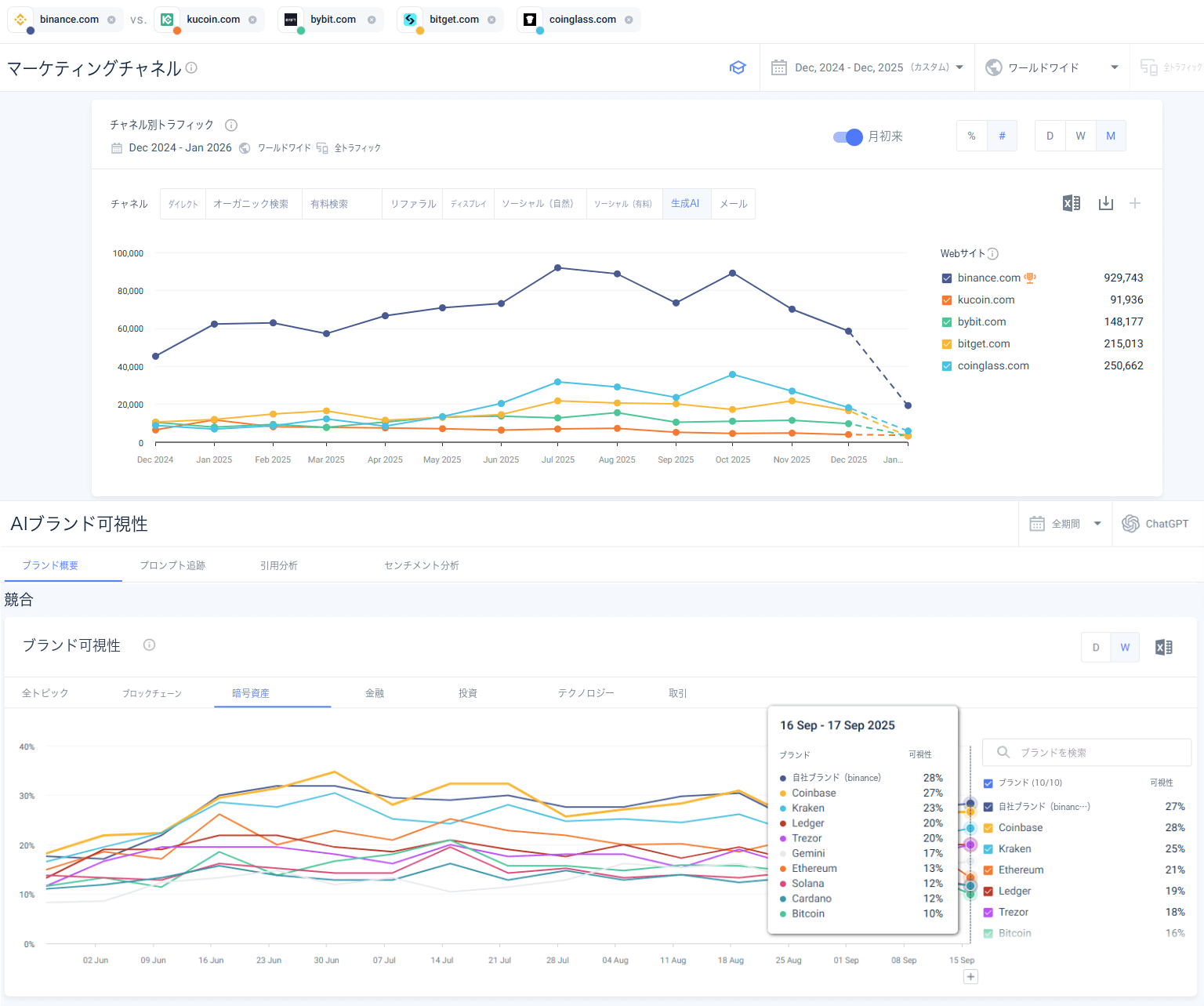Switch chart to percentage view
The image size is (1204, 1006).
tap(972, 136)
